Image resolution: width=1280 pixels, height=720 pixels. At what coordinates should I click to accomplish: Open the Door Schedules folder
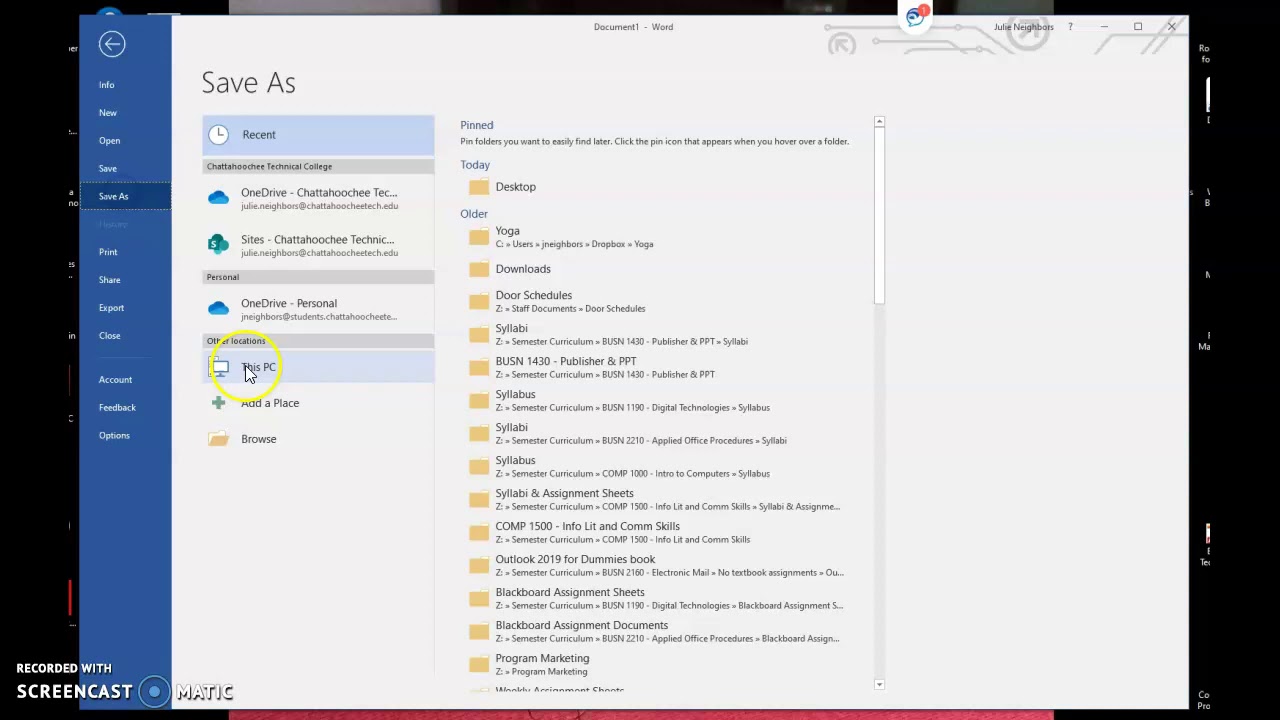(666, 302)
